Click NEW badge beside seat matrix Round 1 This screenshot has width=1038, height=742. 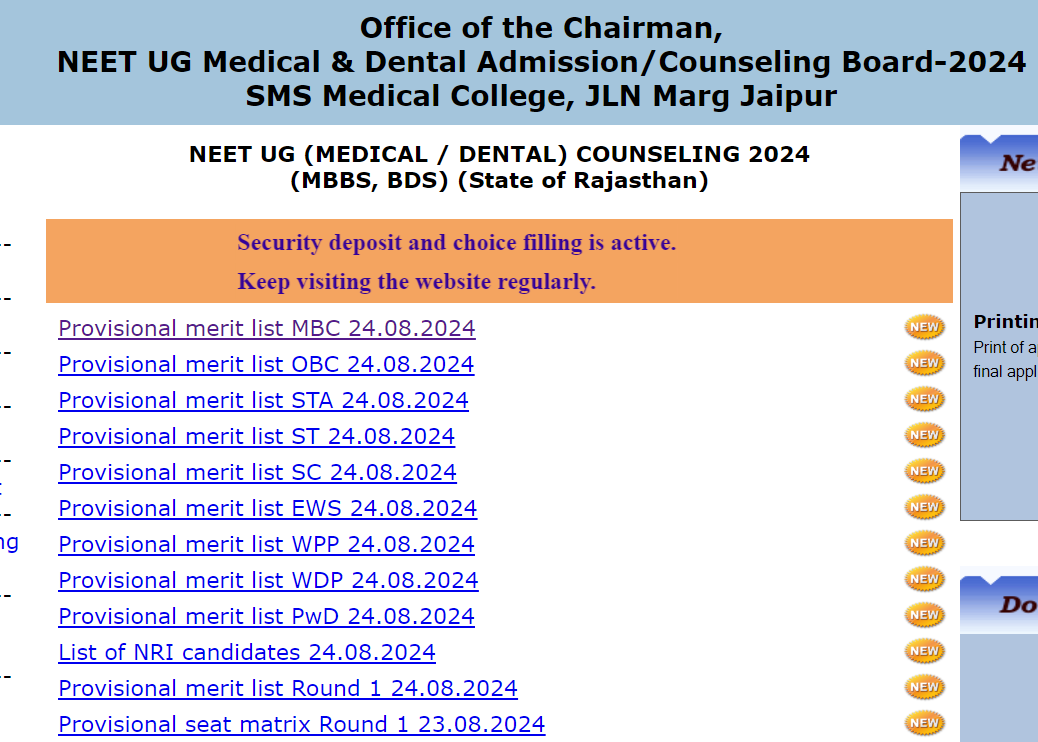[x=925, y=723]
